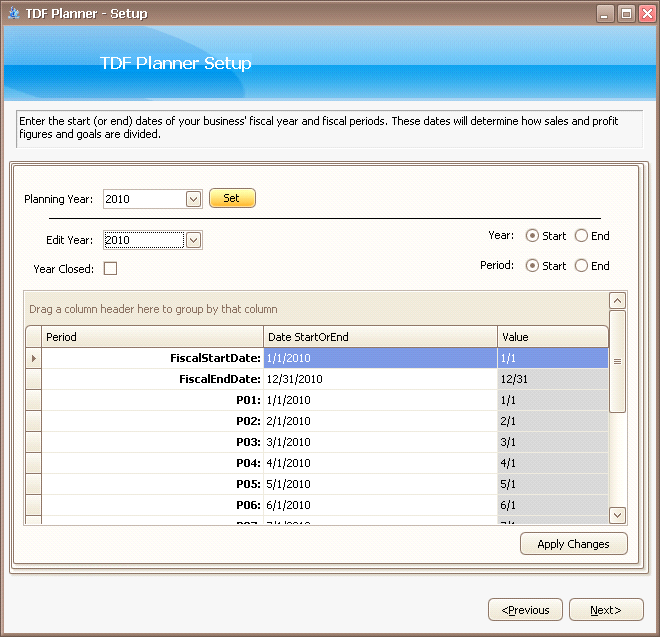Click the Value cell 6/1

click(x=553, y=505)
